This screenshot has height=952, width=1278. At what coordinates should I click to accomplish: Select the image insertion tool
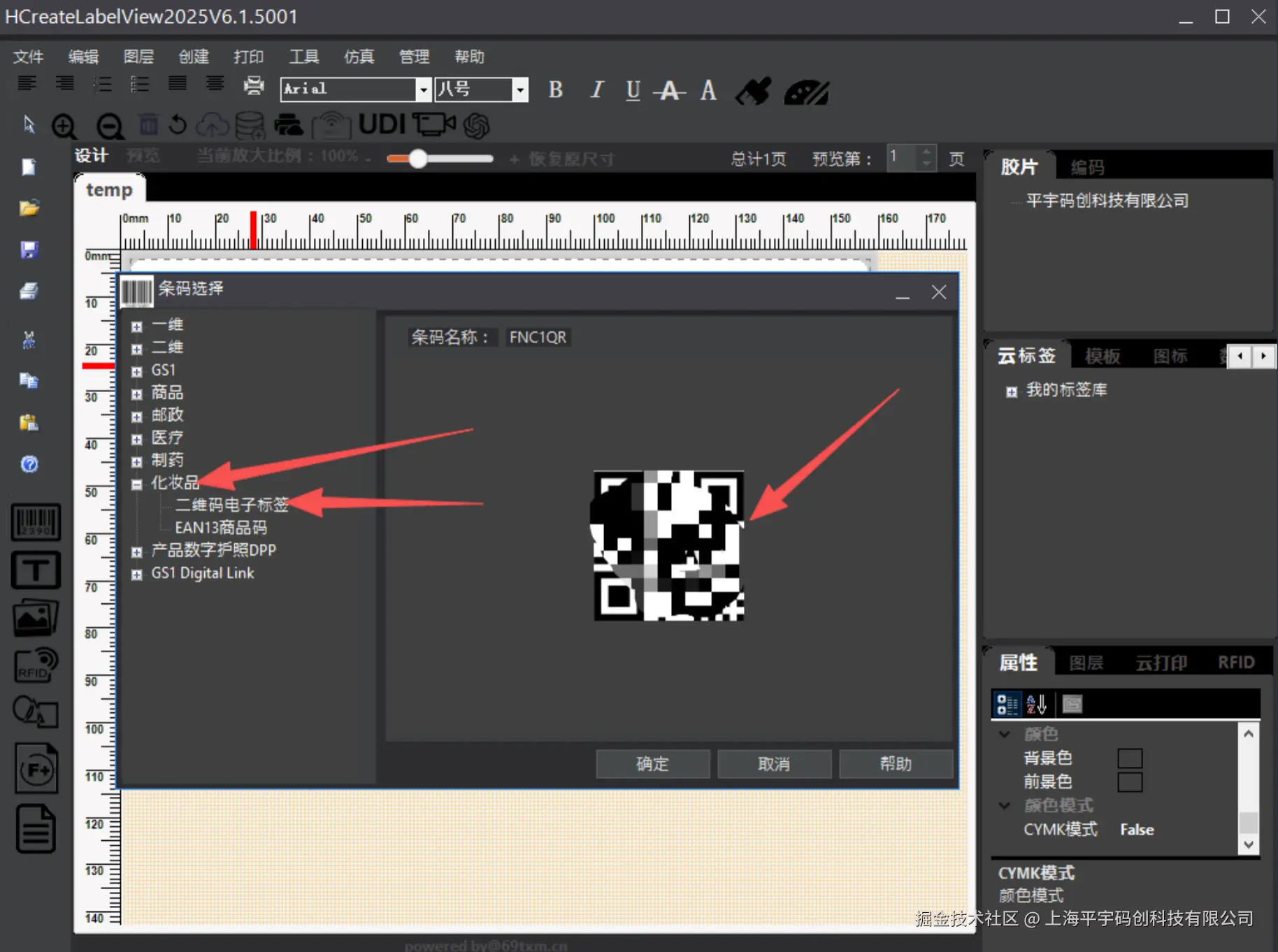click(36, 618)
